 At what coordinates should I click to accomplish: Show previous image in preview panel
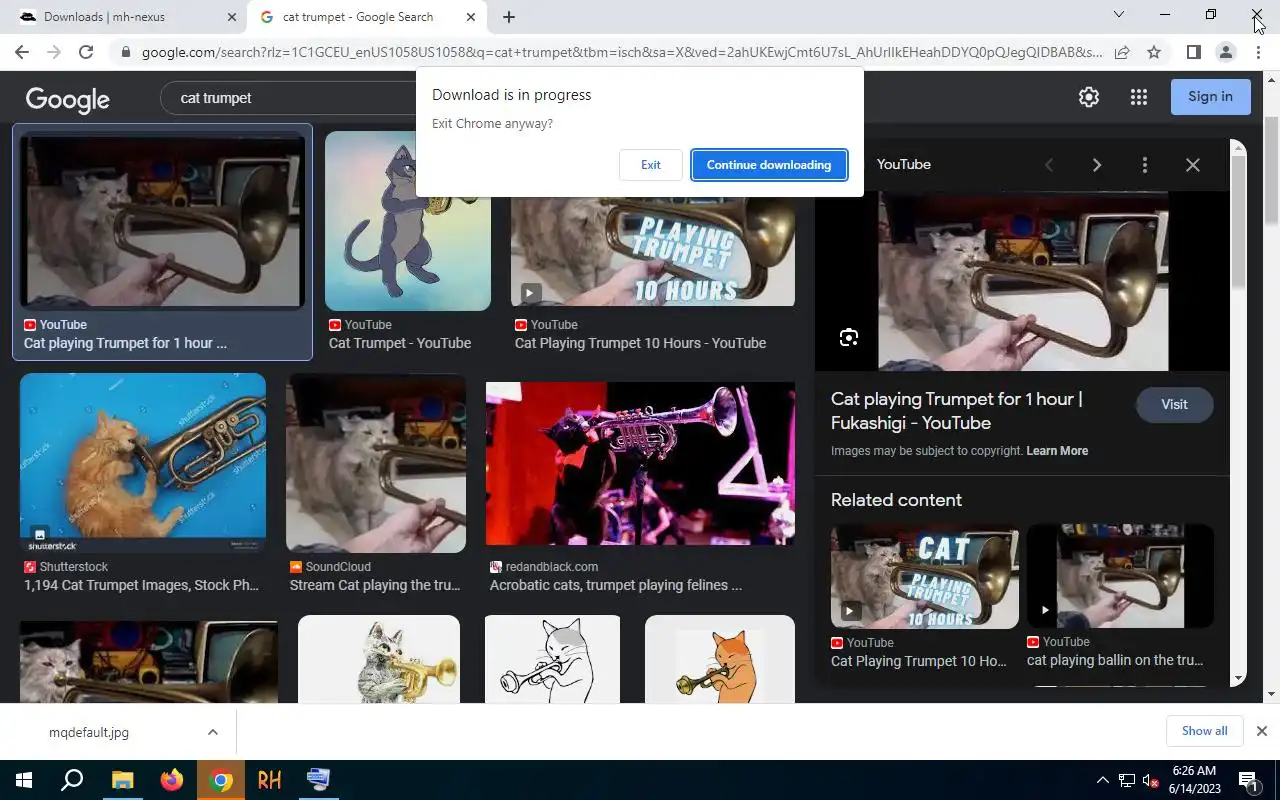(1049, 165)
